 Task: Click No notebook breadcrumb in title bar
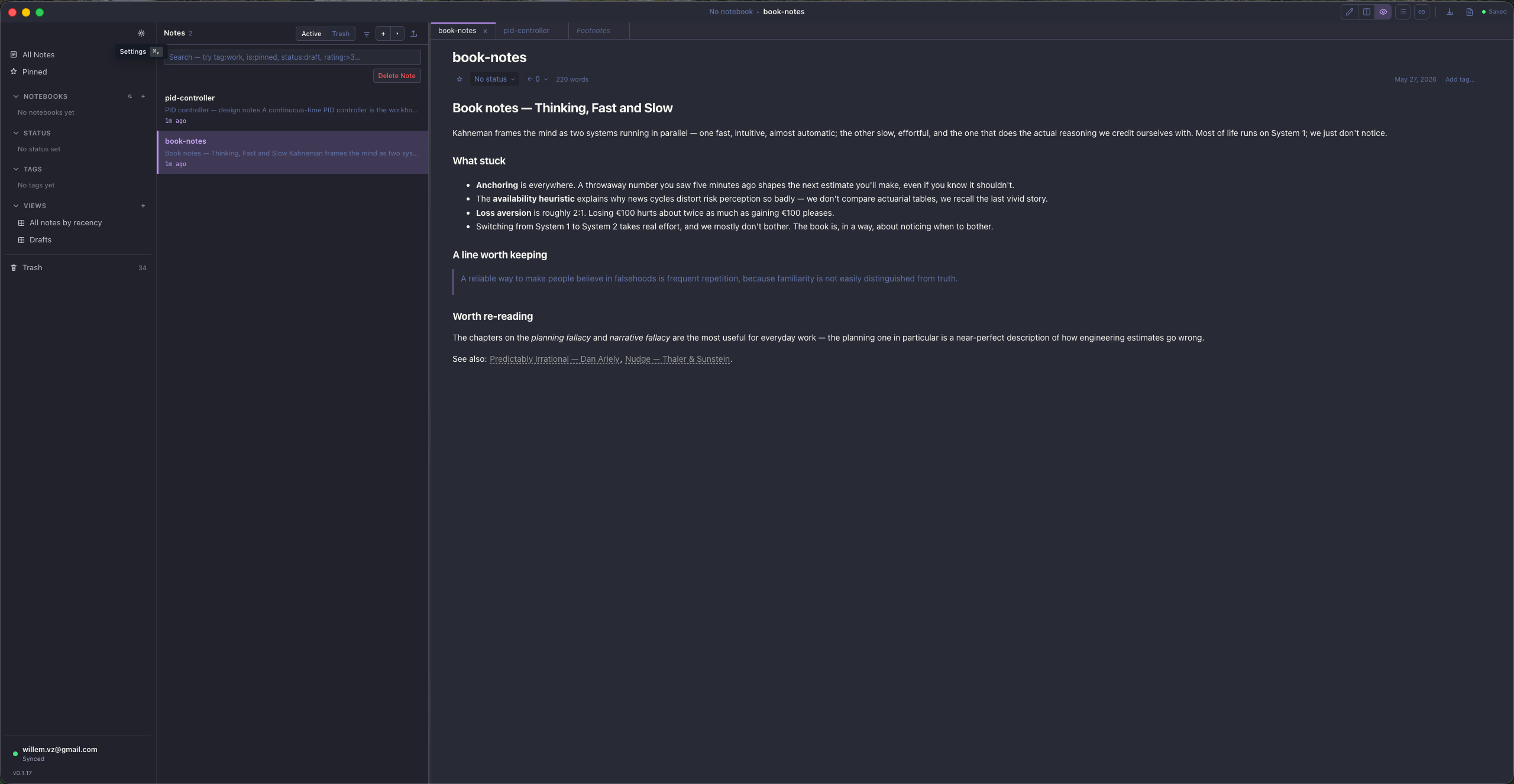coord(731,12)
